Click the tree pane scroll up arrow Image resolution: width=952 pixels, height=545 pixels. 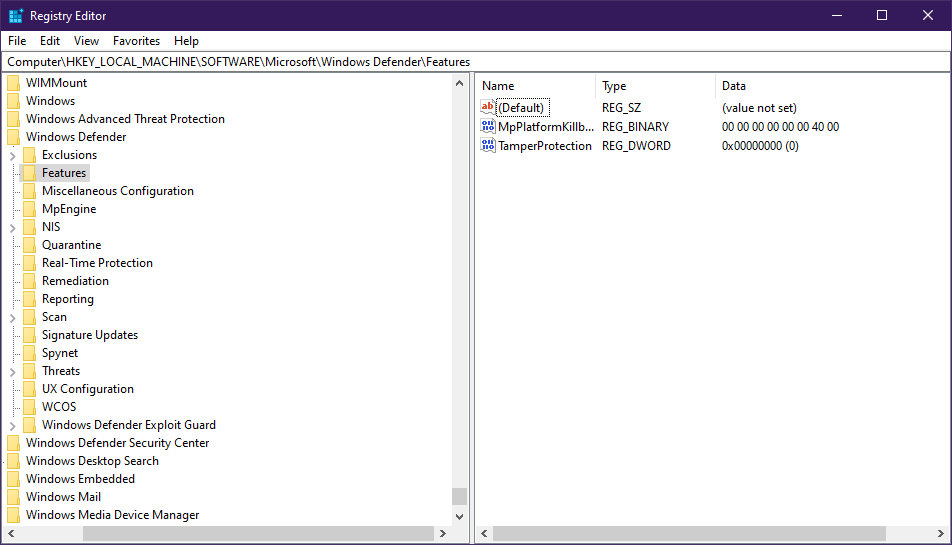pos(460,83)
